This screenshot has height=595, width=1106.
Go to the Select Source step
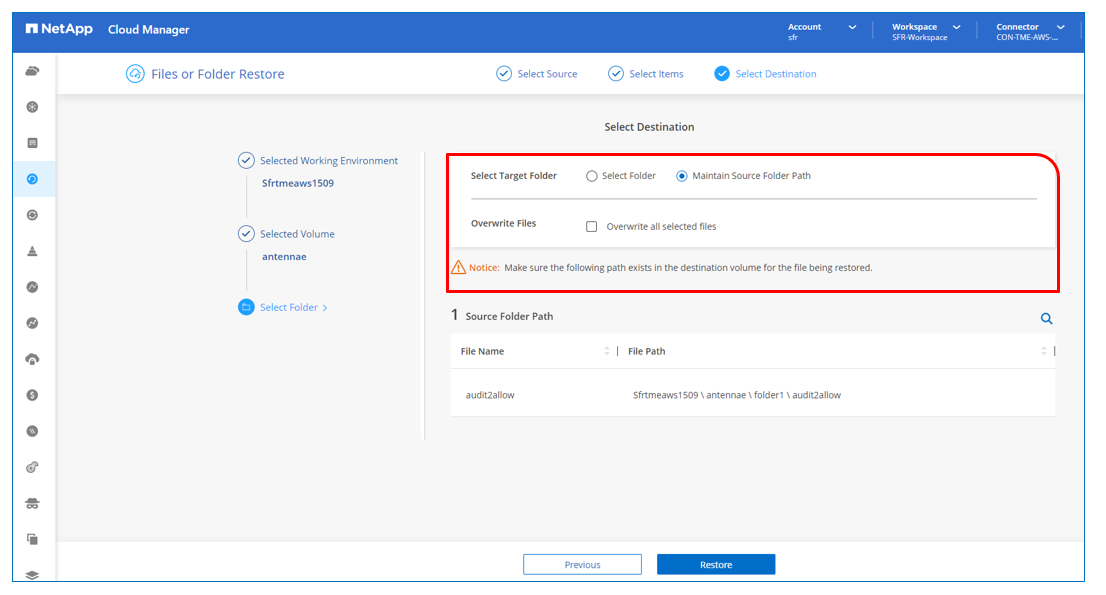(538, 74)
